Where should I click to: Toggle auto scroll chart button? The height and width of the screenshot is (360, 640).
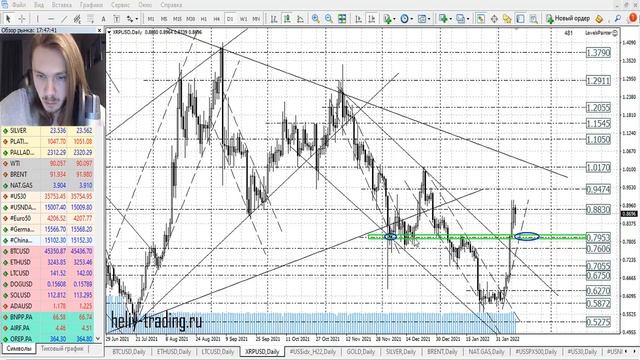tap(358, 19)
